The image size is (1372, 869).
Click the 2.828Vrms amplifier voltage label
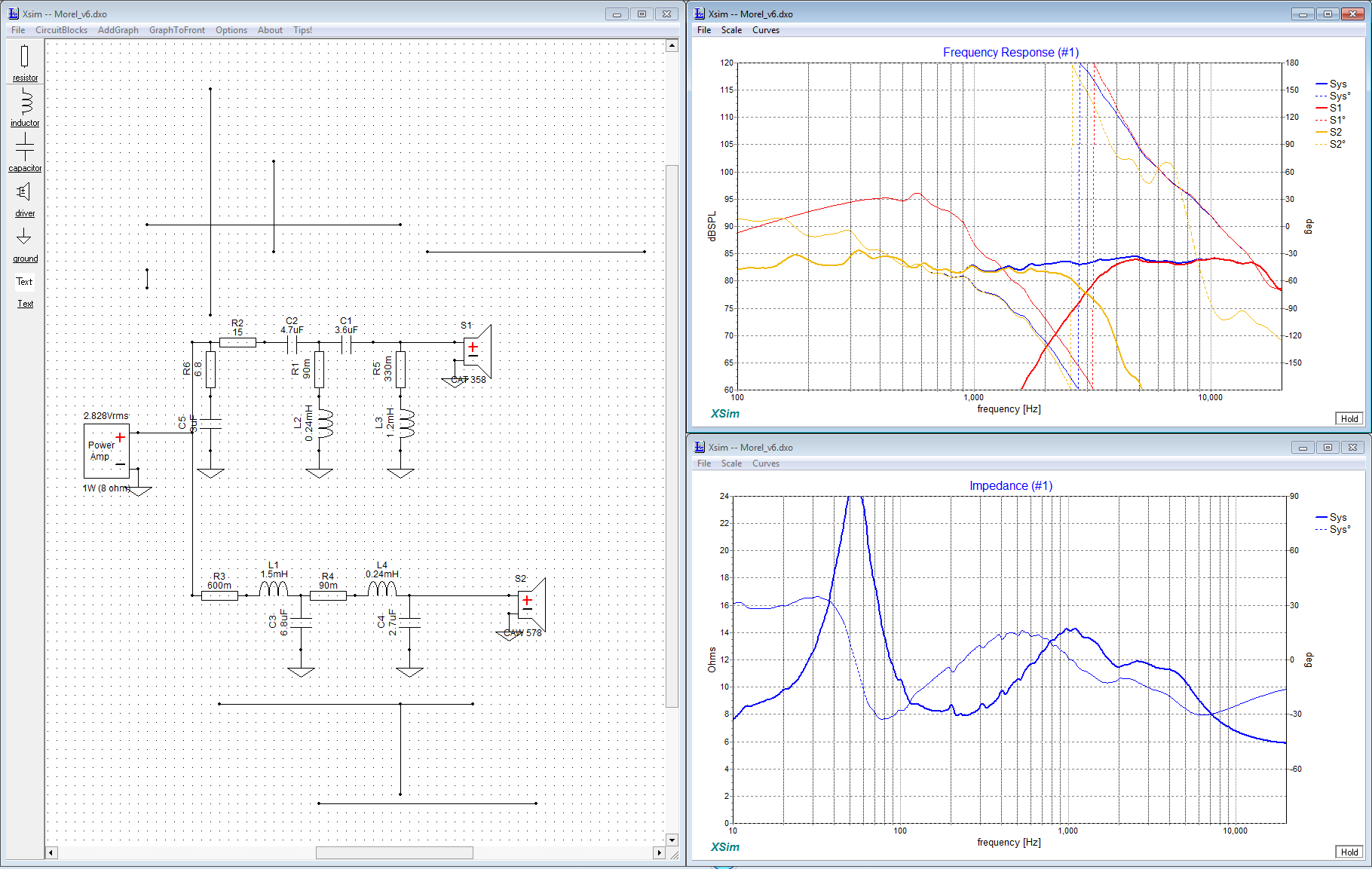tap(106, 416)
